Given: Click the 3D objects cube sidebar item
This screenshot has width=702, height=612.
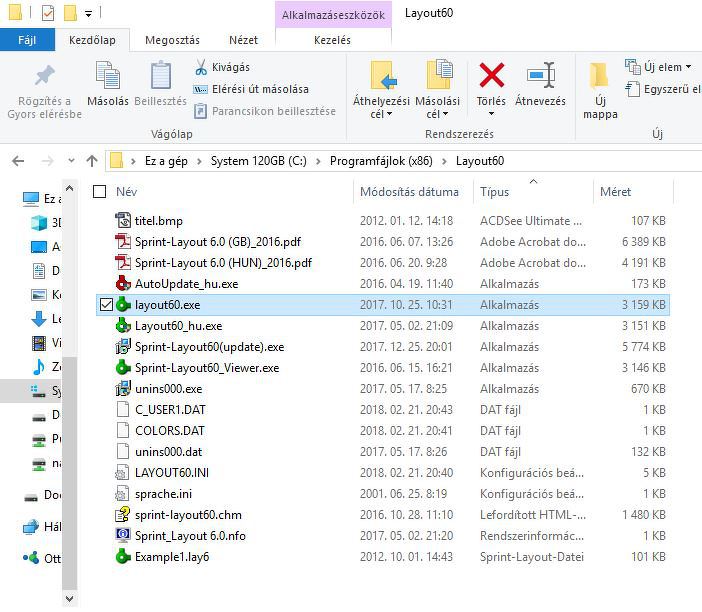Looking at the screenshot, I should click(39, 223).
